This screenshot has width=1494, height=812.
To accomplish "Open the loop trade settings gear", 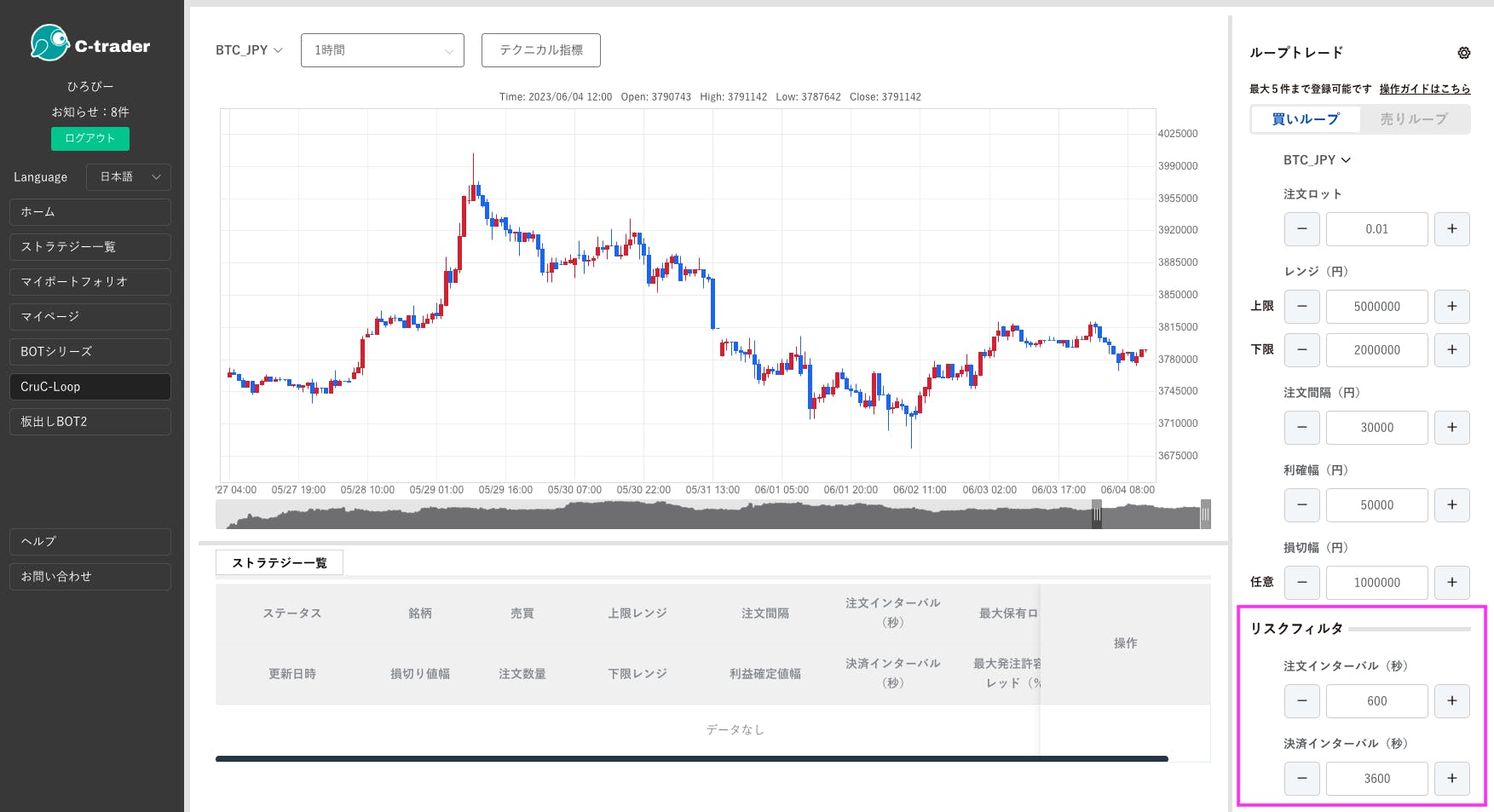I will (1464, 52).
